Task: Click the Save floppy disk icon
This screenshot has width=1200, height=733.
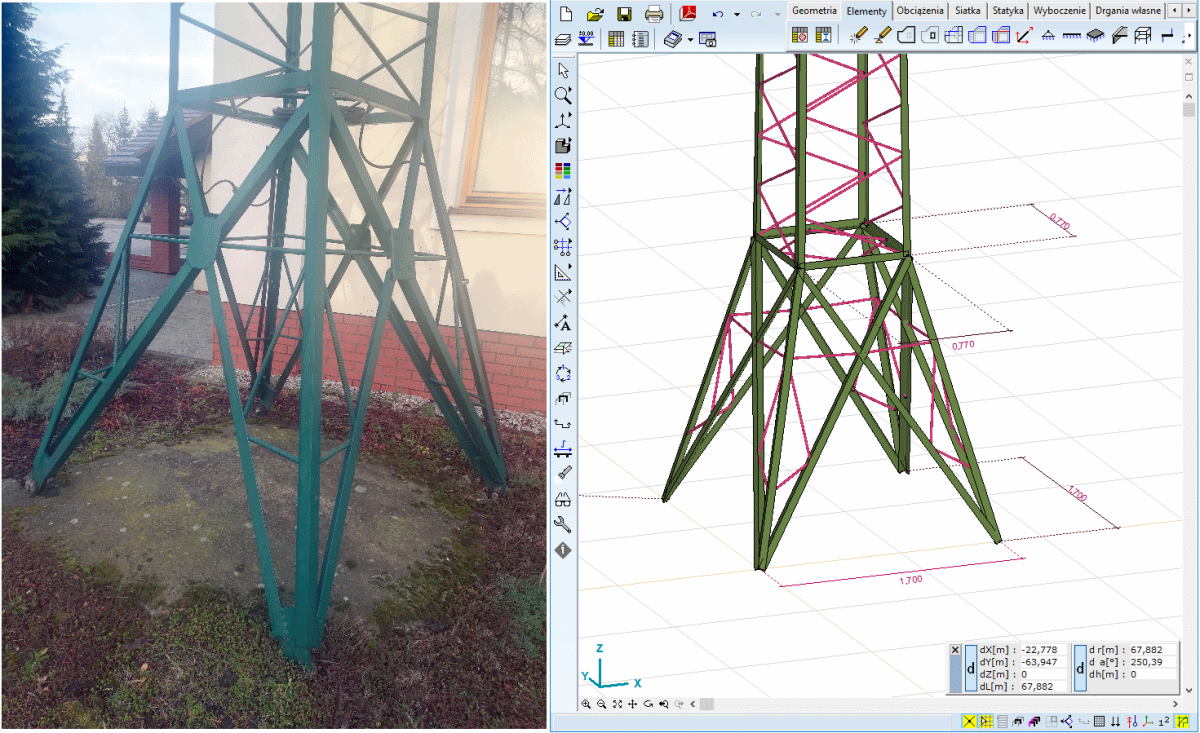Action: (x=624, y=14)
